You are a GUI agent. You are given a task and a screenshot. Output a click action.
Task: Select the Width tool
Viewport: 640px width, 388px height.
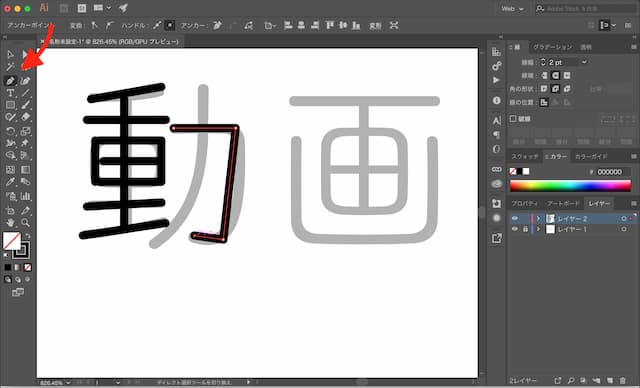[x=10, y=143]
